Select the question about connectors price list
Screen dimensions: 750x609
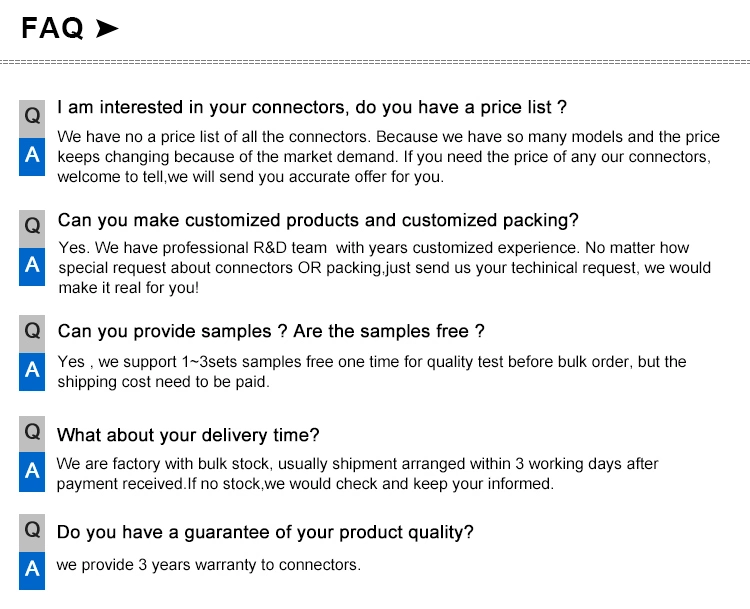[x=312, y=107]
